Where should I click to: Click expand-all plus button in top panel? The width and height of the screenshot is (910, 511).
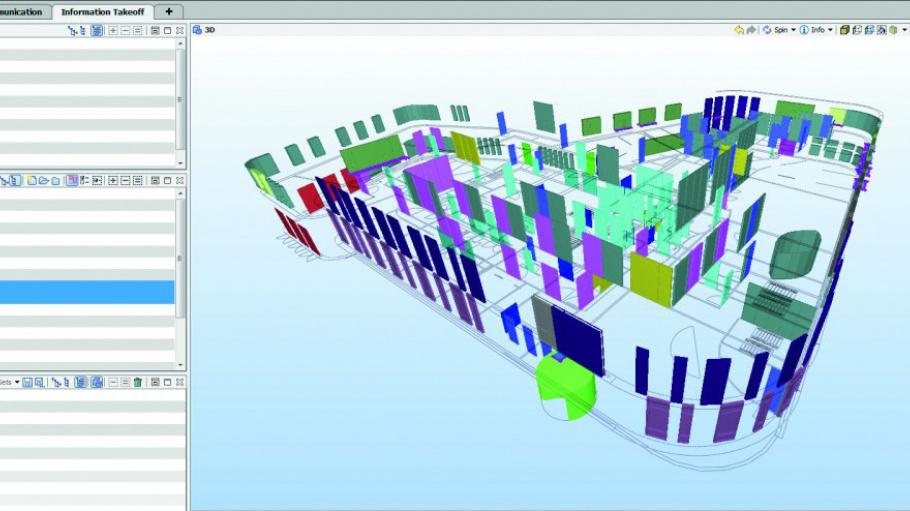(113, 31)
